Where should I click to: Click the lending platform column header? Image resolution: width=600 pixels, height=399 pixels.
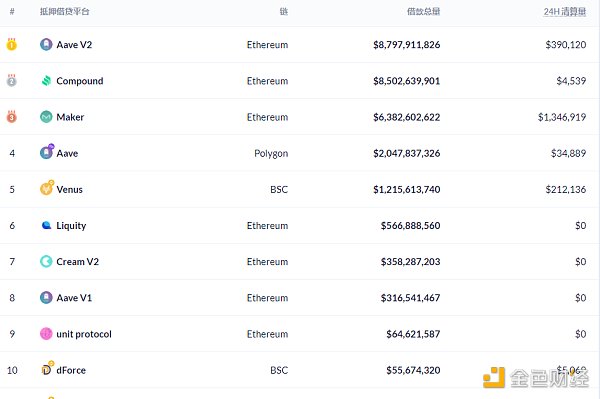pos(65,11)
